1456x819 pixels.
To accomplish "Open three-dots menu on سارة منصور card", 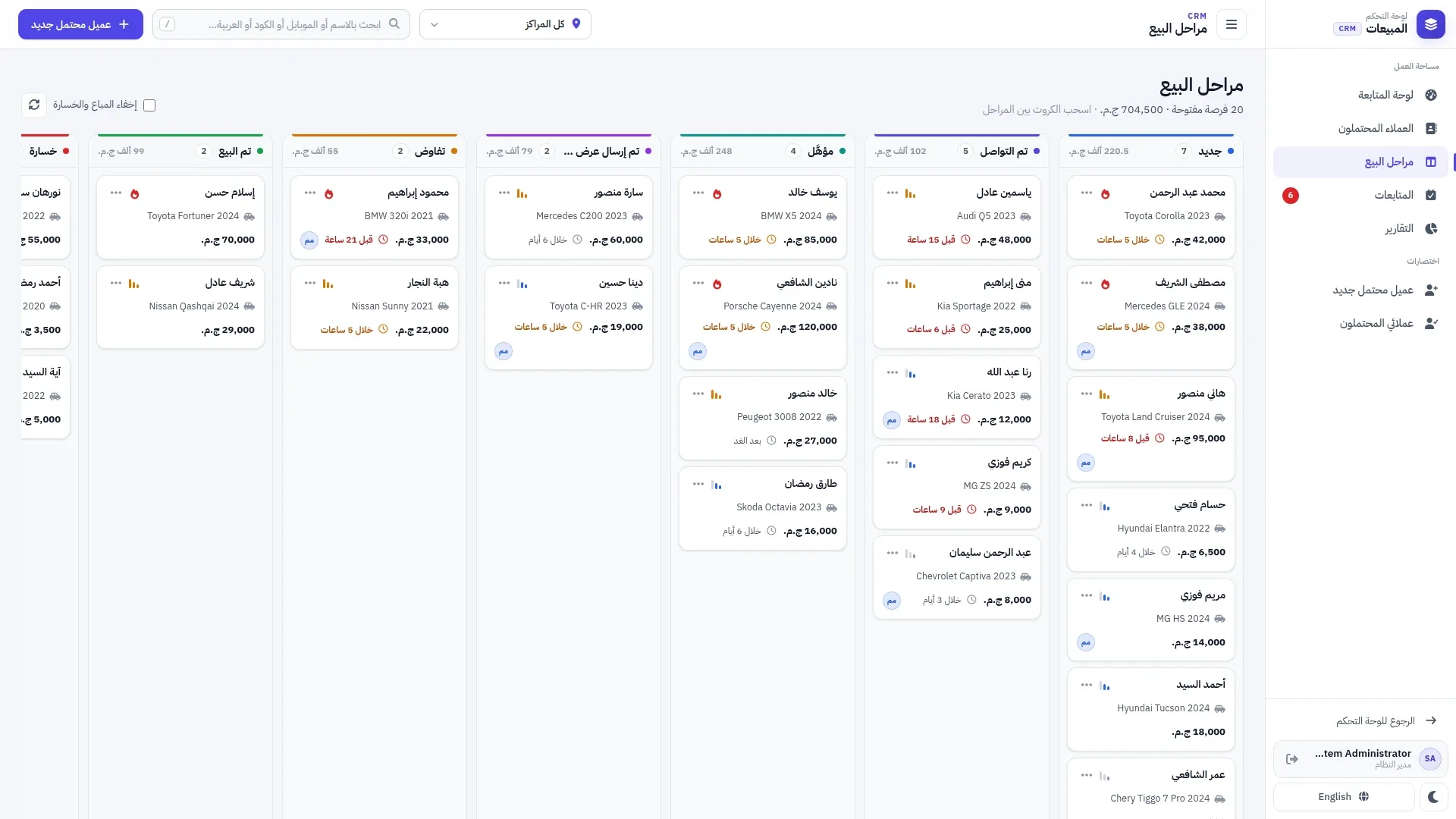I will 504,193.
